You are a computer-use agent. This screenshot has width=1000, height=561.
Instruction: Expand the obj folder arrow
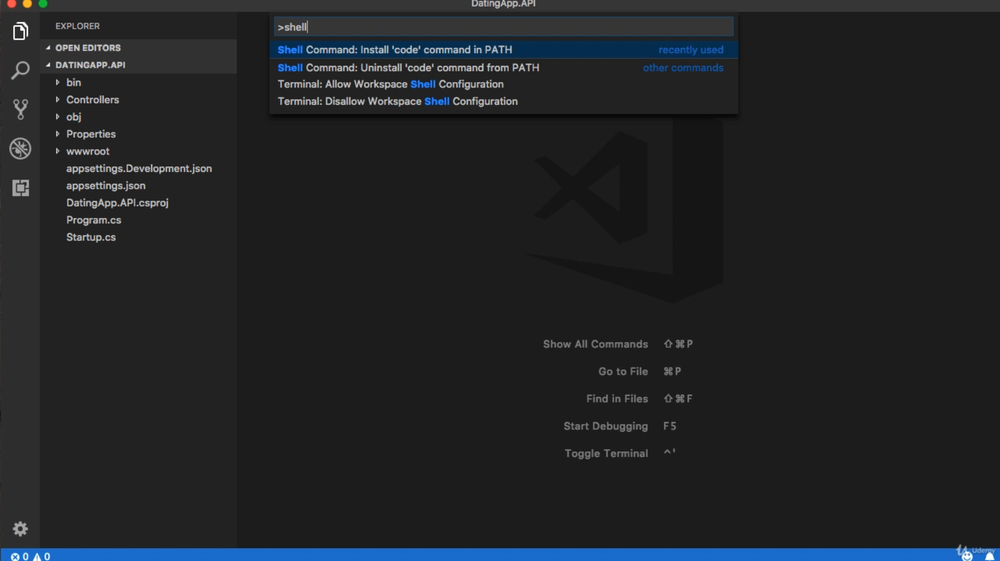(x=57, y=117)
